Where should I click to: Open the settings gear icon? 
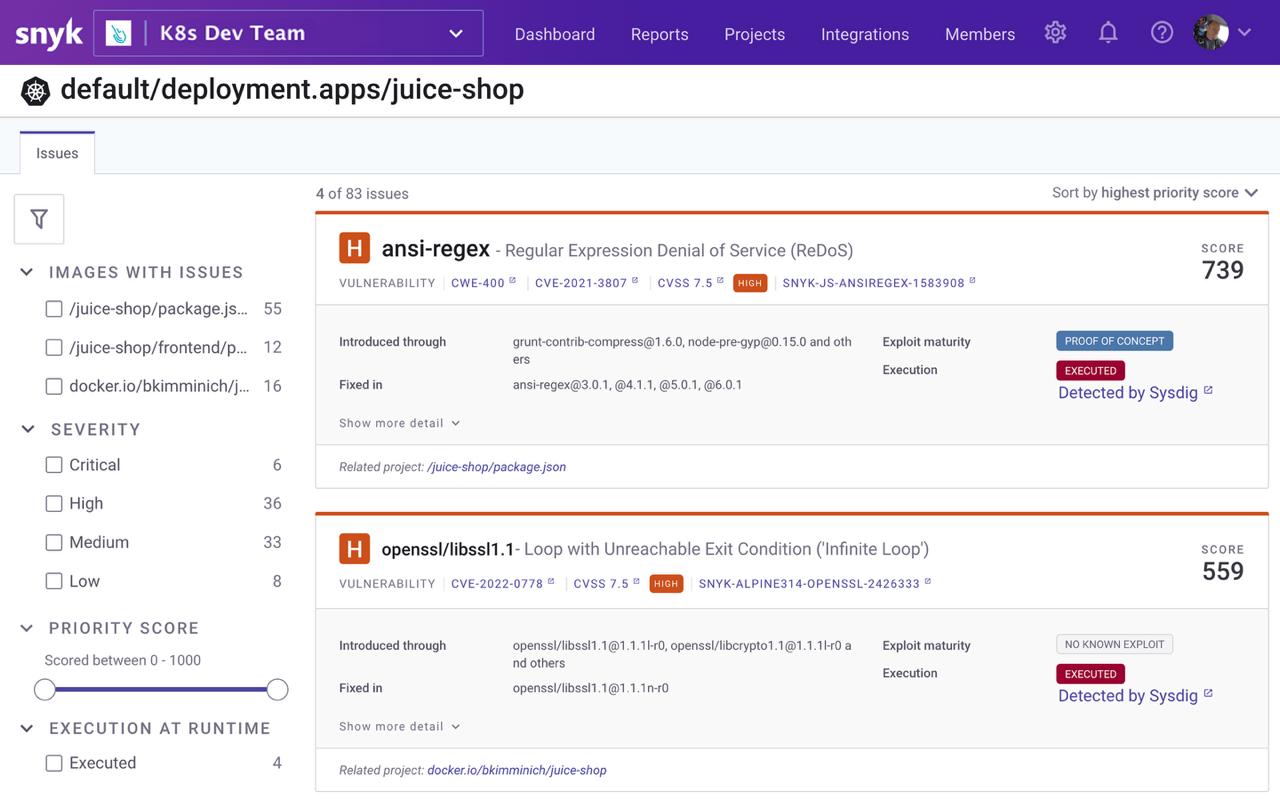(1055, 33)
